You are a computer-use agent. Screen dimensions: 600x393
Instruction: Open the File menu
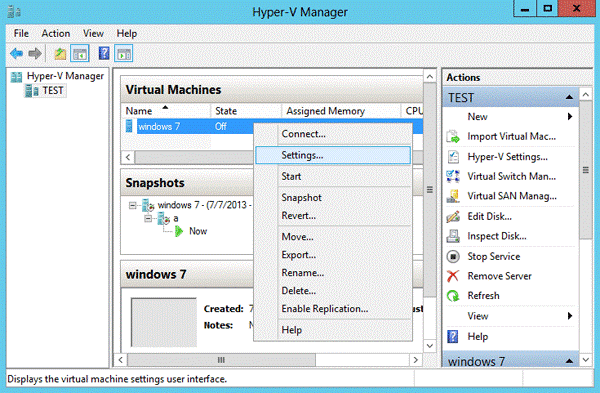[x=21, y=34]
